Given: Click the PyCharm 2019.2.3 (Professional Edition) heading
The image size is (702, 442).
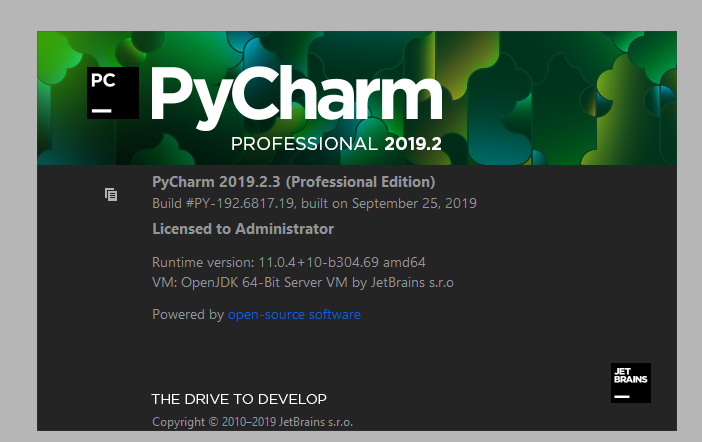Looking at the screenshot, I should coord(294,182).
